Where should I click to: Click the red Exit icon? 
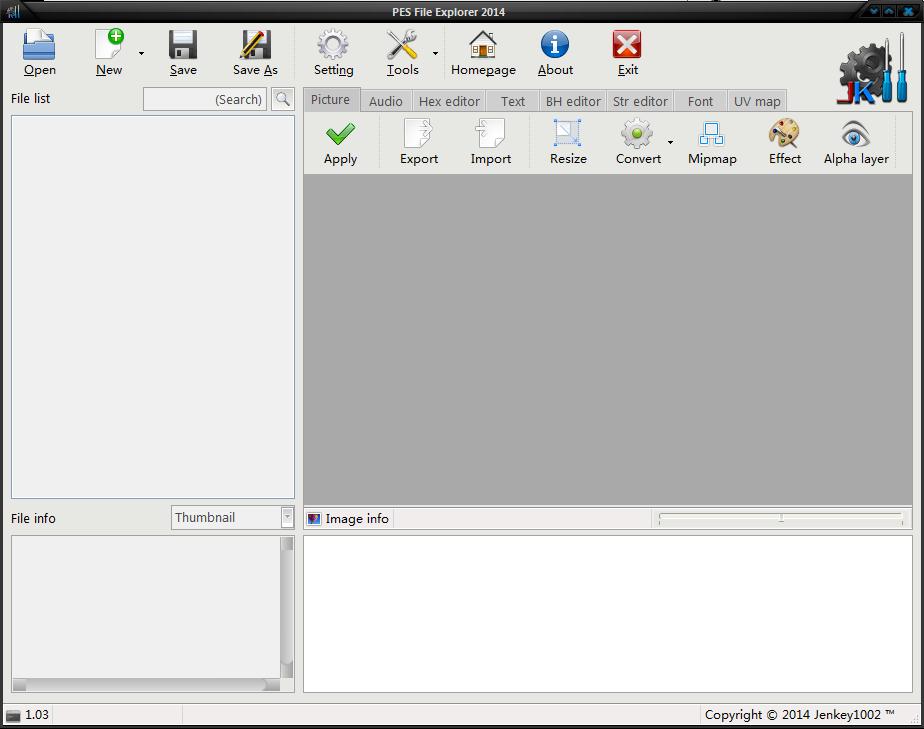tap(627, 45)
